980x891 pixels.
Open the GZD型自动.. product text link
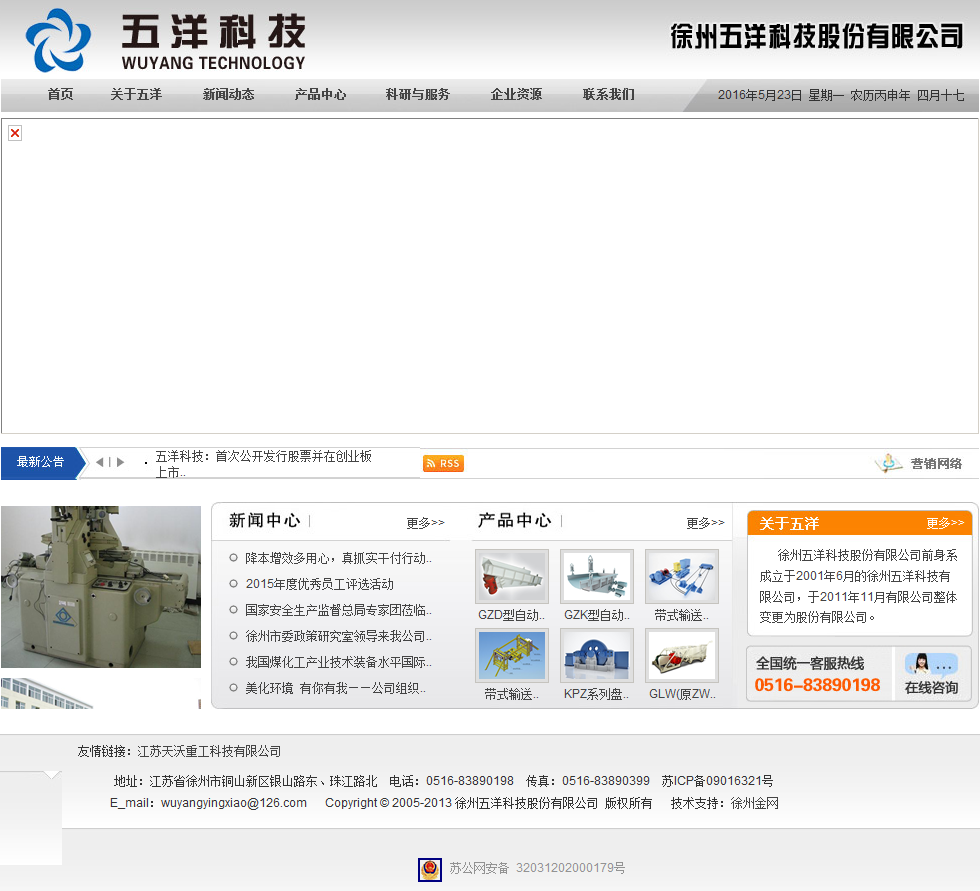click(x=511, y=615)
